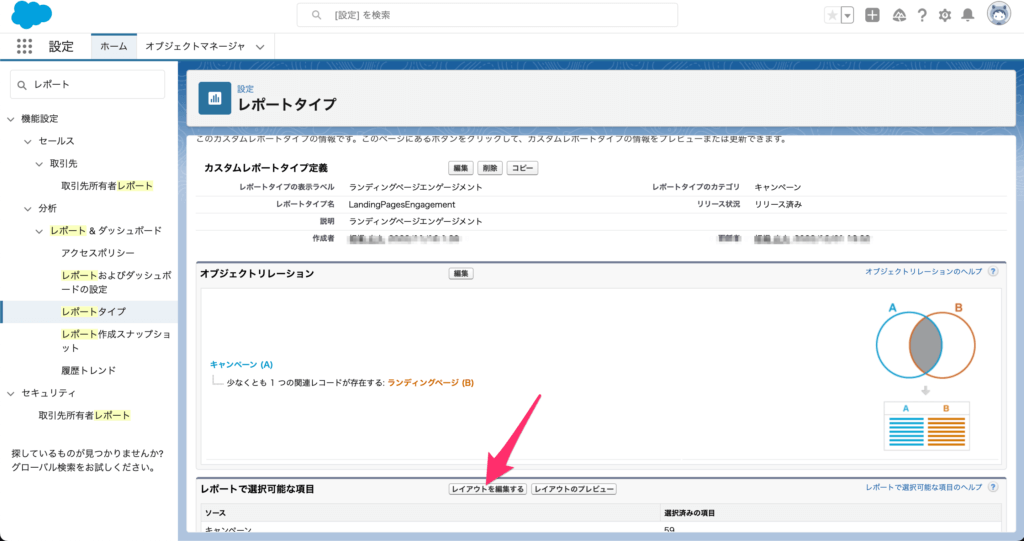
Task: Click the レイアウトのプレビュー button
Action: [574, 489]
